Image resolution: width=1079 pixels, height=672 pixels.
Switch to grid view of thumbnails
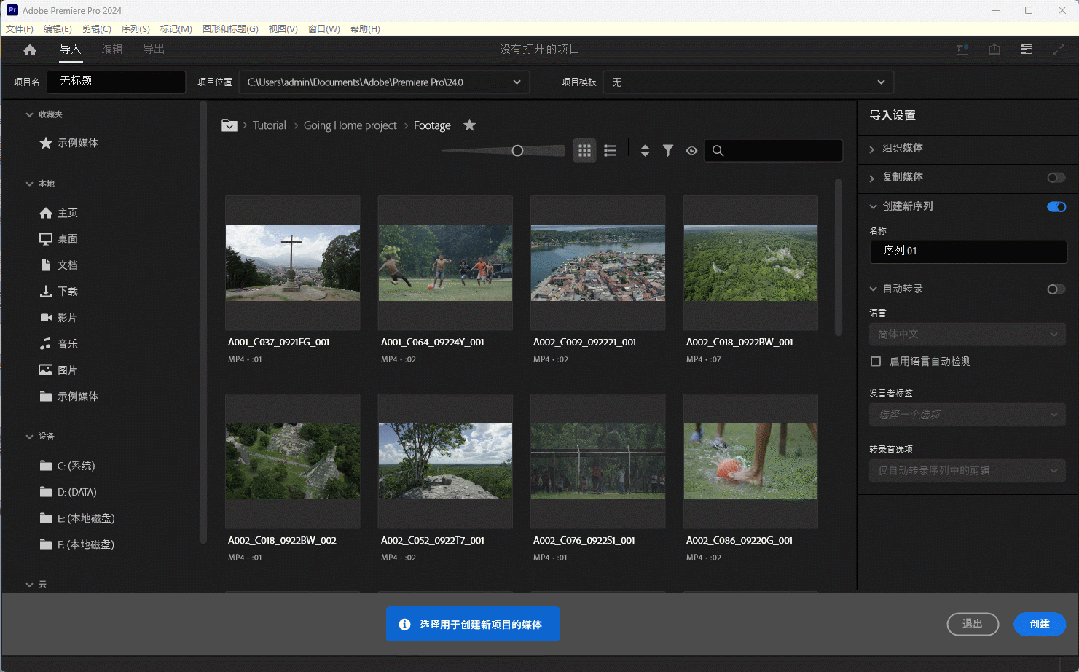[585, 151]
